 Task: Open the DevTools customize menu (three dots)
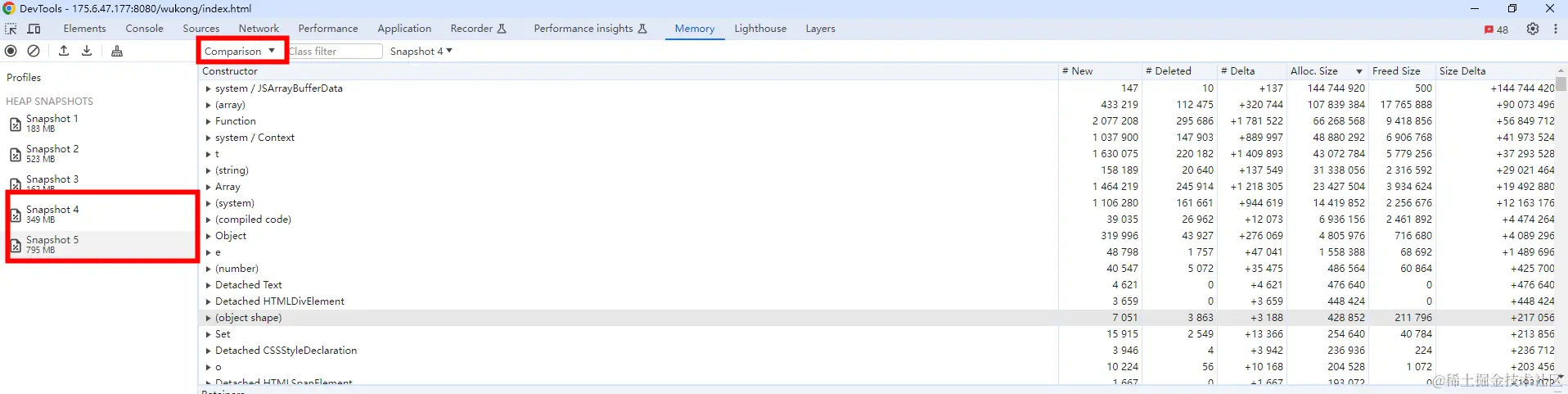1556,29
